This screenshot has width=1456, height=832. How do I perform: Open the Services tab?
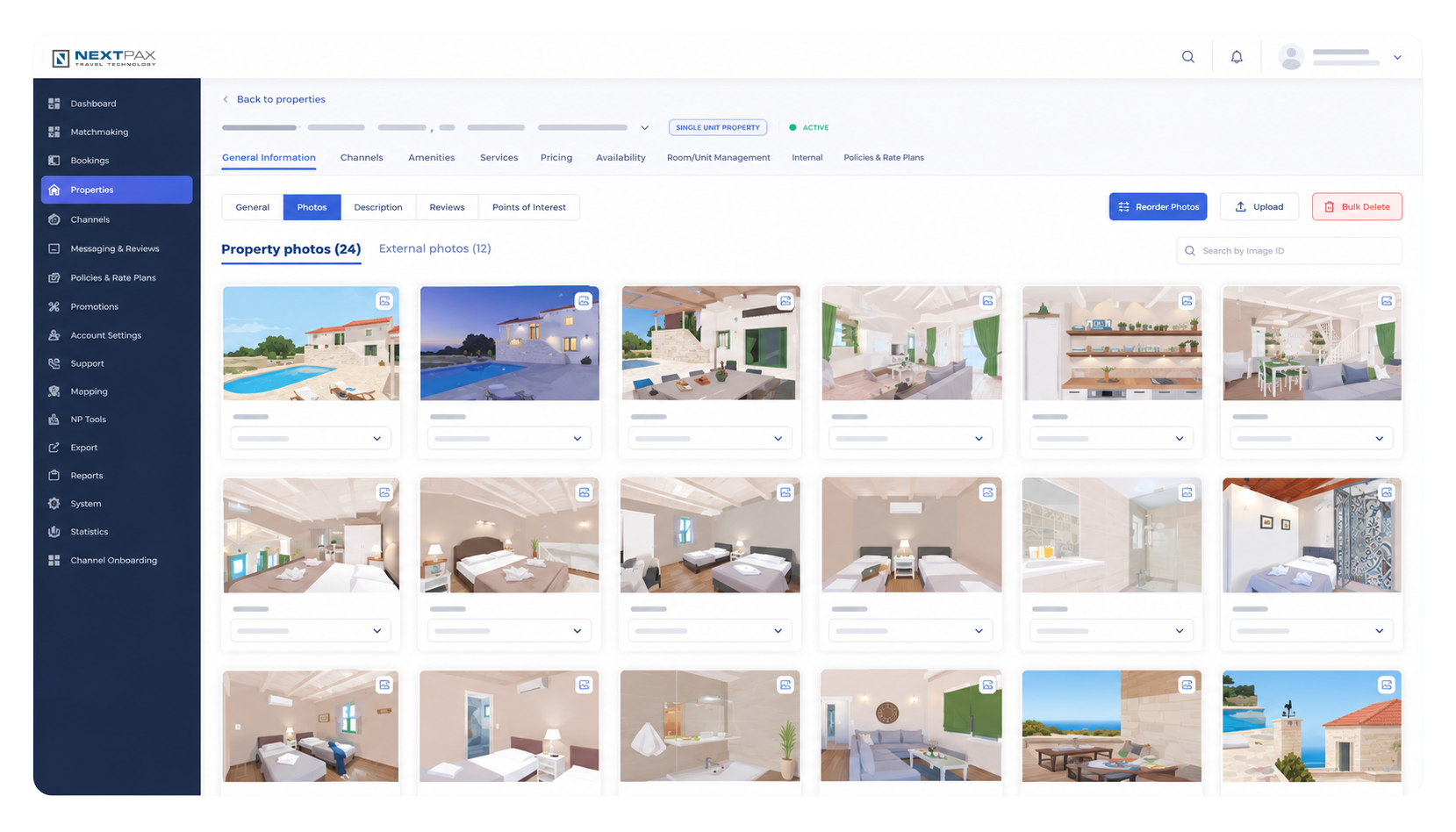tap(498, 158)
